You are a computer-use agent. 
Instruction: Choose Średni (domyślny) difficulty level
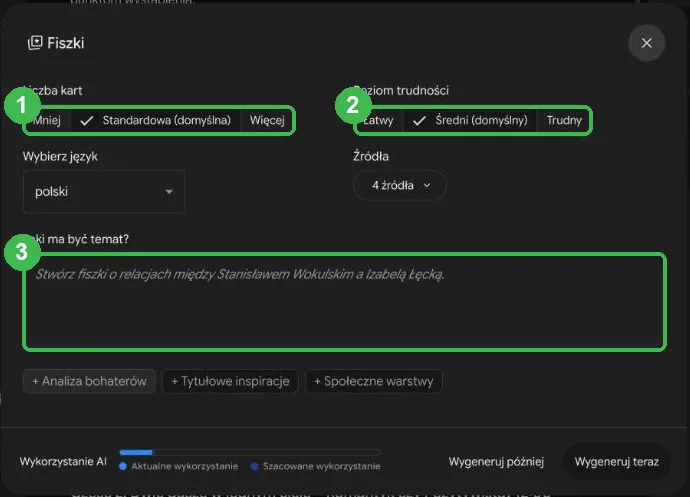click(x=470, y=120)
